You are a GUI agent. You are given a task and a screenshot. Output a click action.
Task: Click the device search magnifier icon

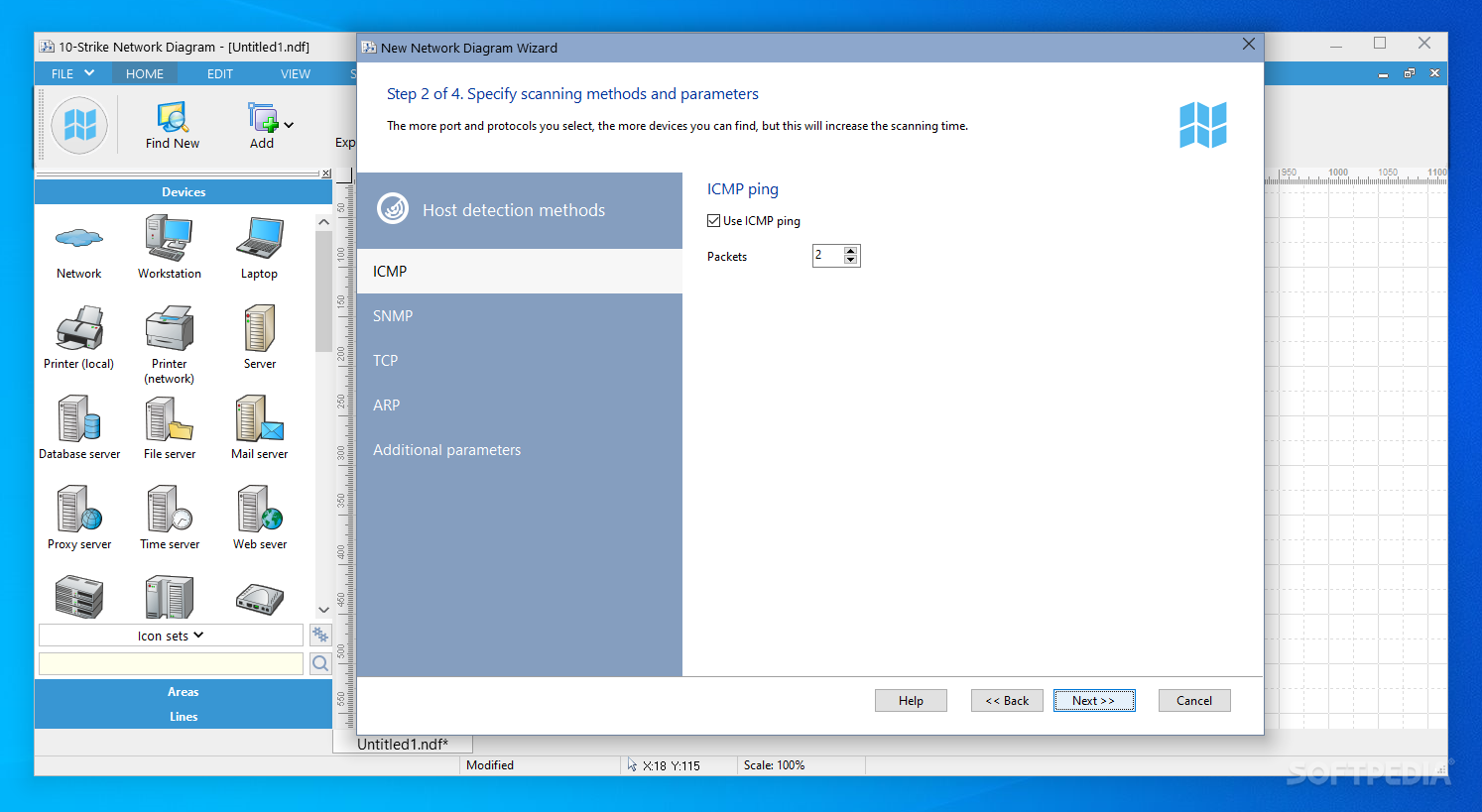click(320, 663)
